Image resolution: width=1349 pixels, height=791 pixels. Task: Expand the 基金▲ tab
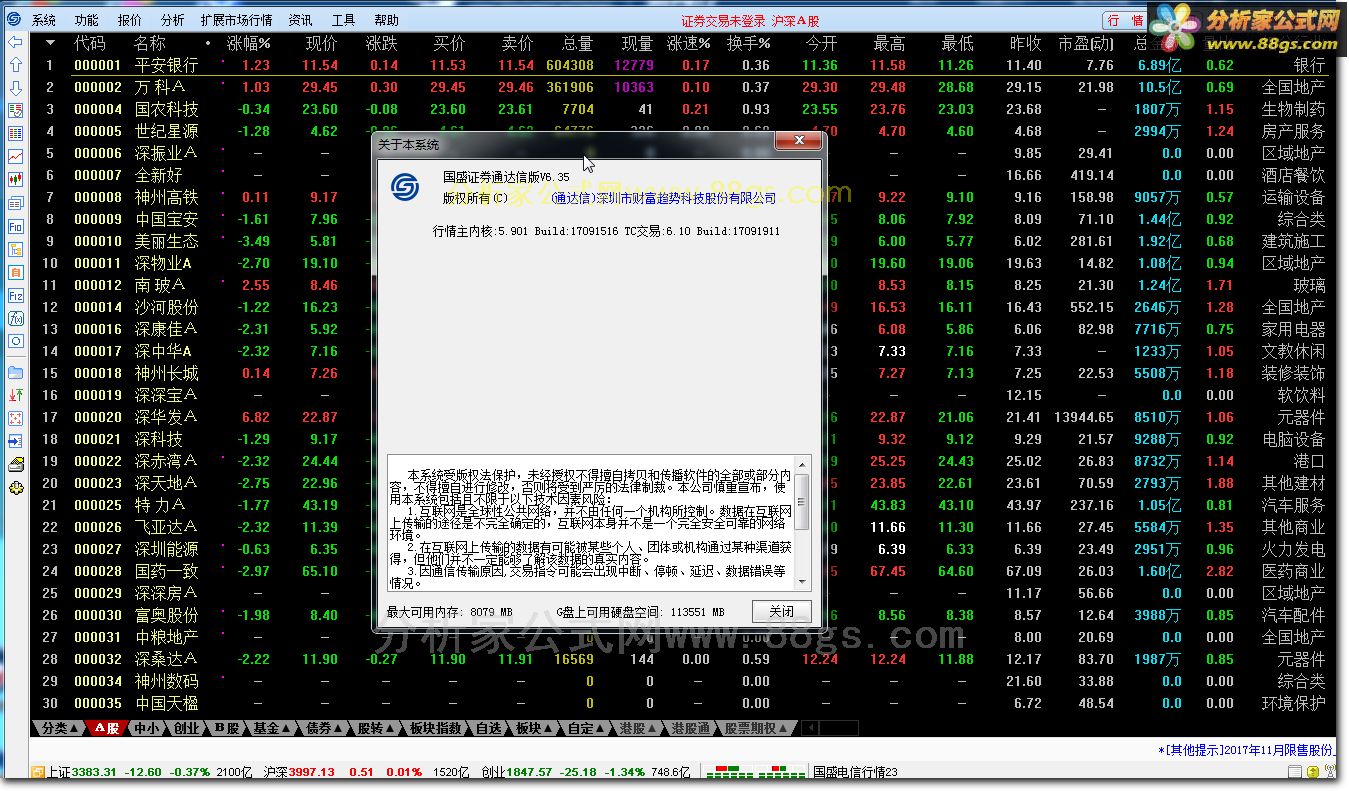[x=272, y=728]
